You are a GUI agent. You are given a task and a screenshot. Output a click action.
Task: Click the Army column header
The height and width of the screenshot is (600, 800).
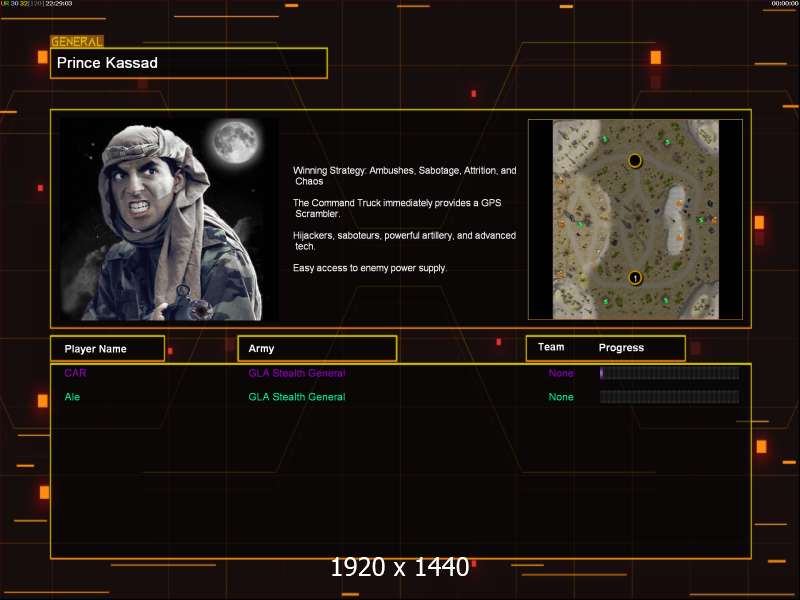tap(317, 348)
